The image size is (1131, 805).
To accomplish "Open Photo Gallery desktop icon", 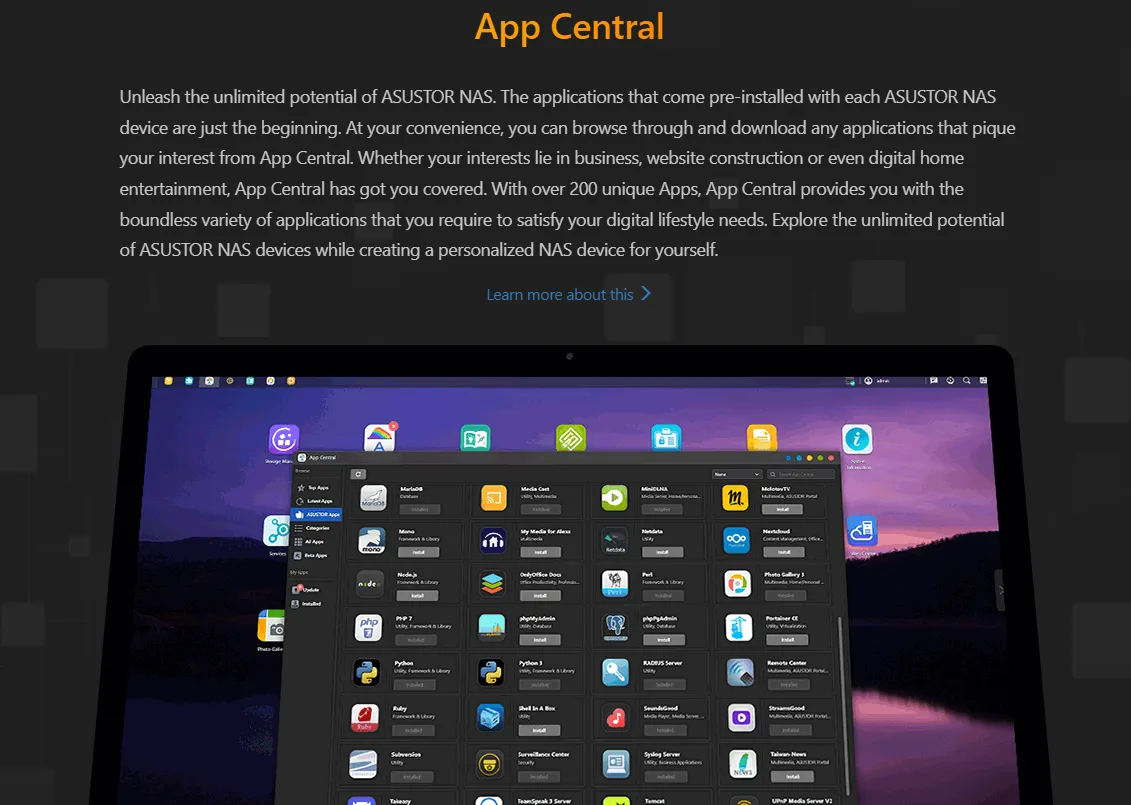I will (x=270, y=625).
